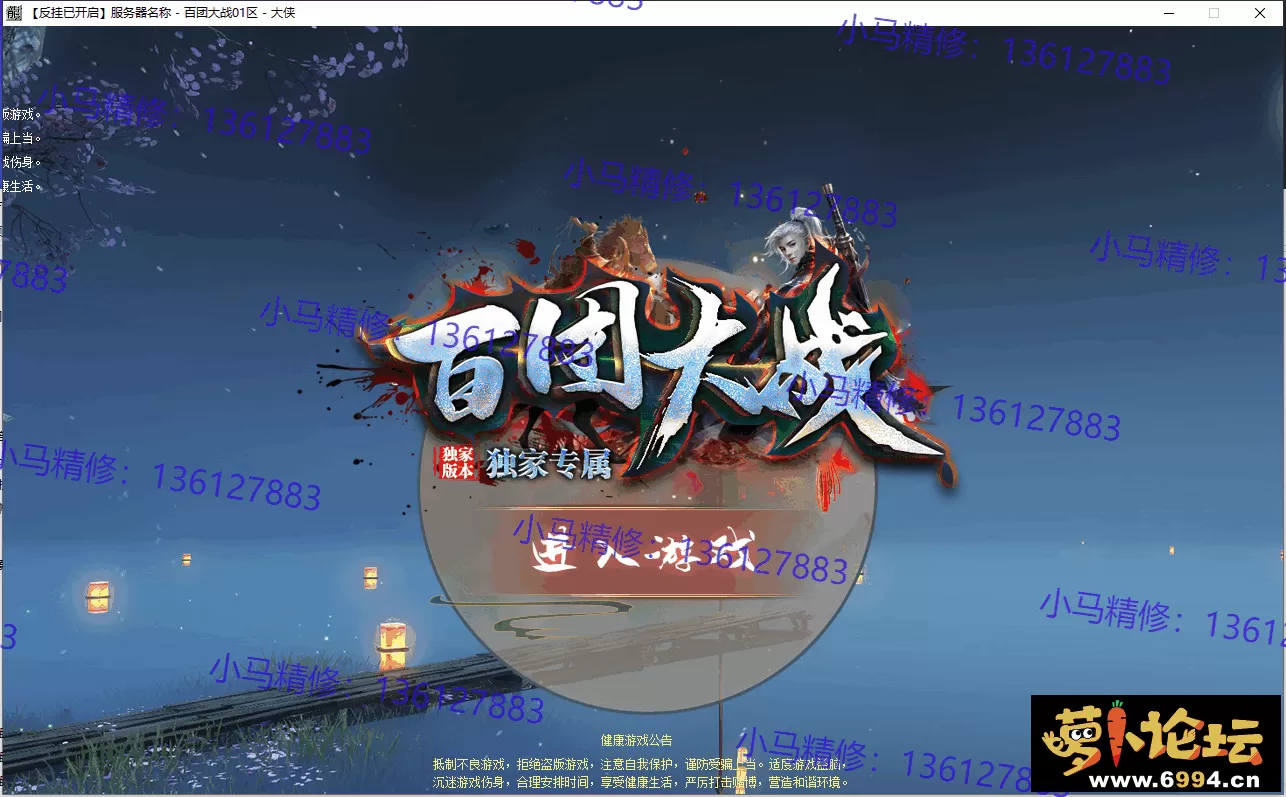Click the notice line starting 沉迷游戏伤身
The height and width of the screenshot is (797, 1286).
640,782
